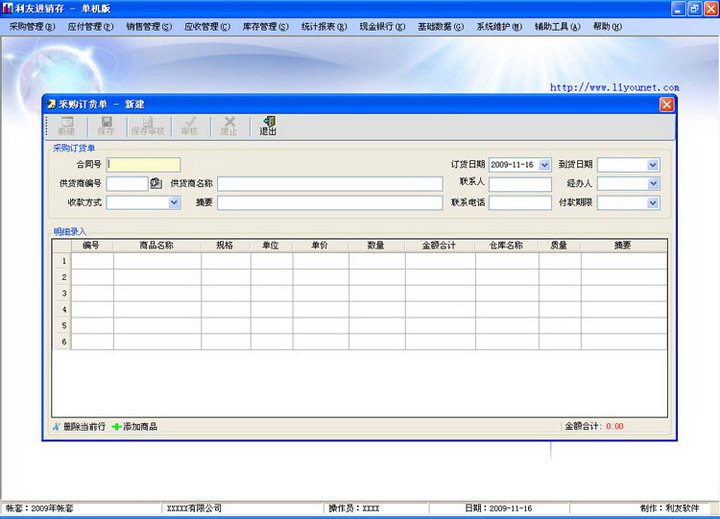This screenshot has width=720, height=519.
Task: Click the 退出 exit toolbar icon
Action: click(x=268, y=125)
